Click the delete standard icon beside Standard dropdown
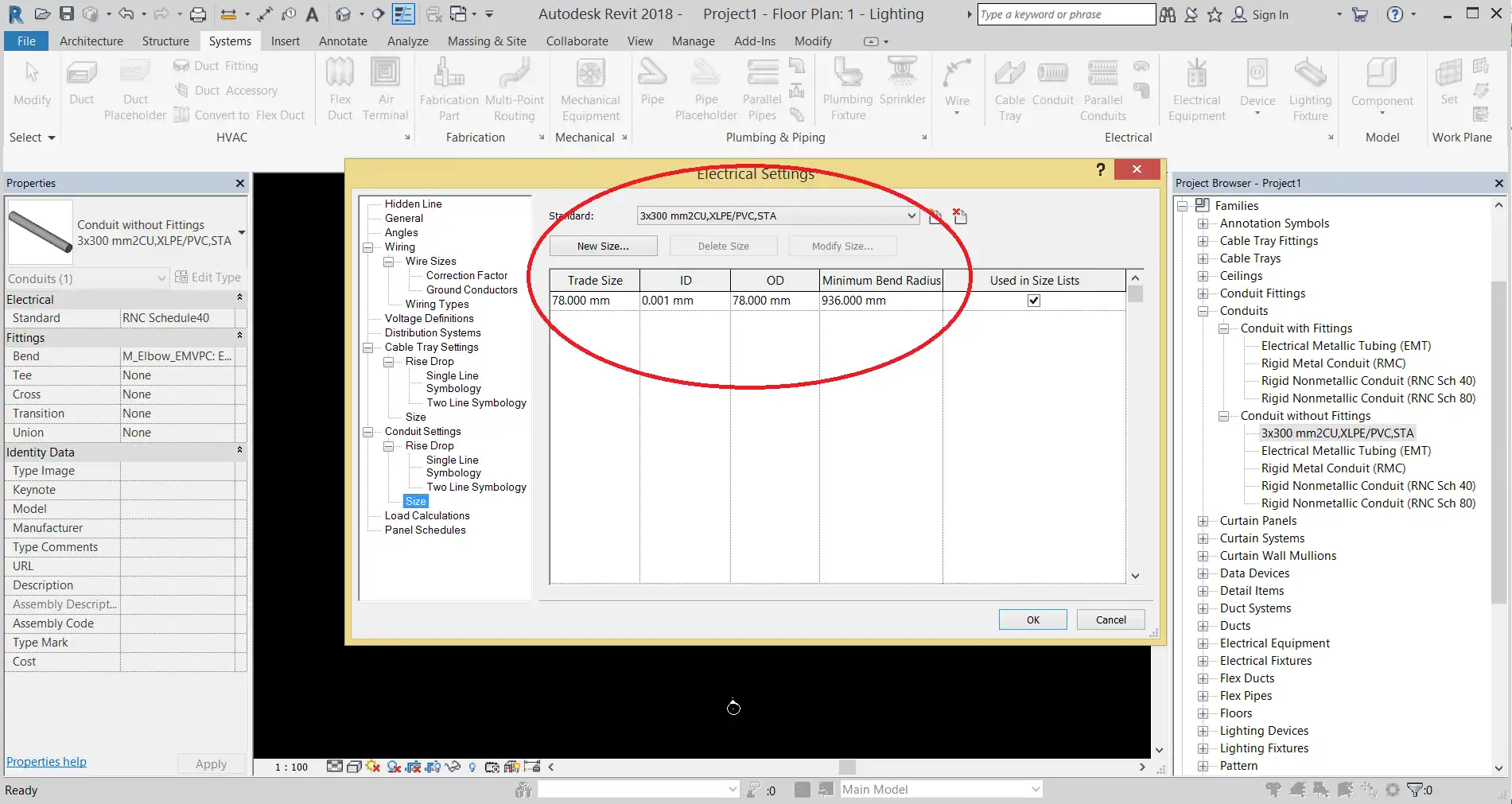Image resolution: width=1512 pixels, height=804 pixels. (x=960, y=216)
